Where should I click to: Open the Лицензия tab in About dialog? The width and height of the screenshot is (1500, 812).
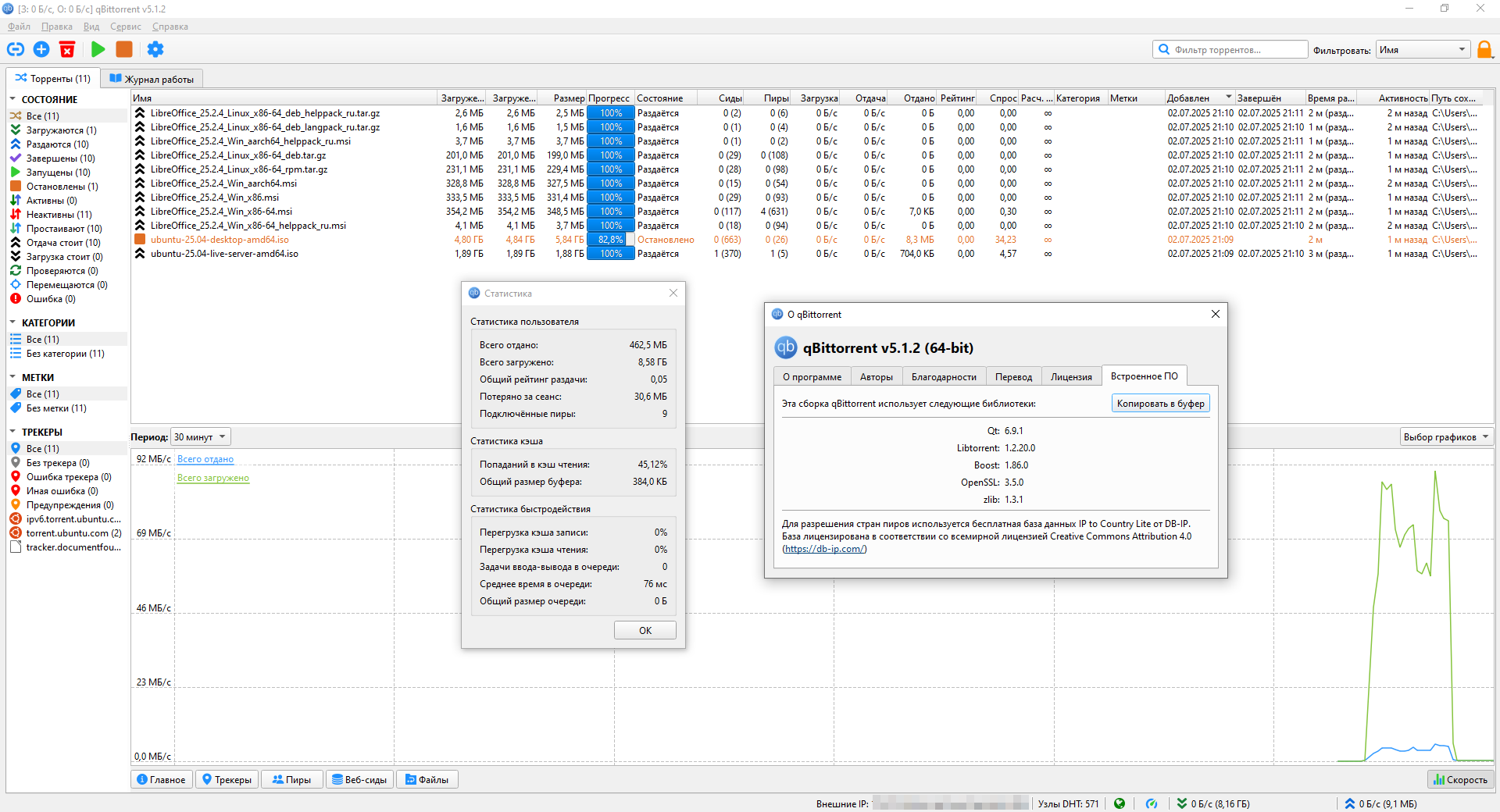coord(1071,376)
